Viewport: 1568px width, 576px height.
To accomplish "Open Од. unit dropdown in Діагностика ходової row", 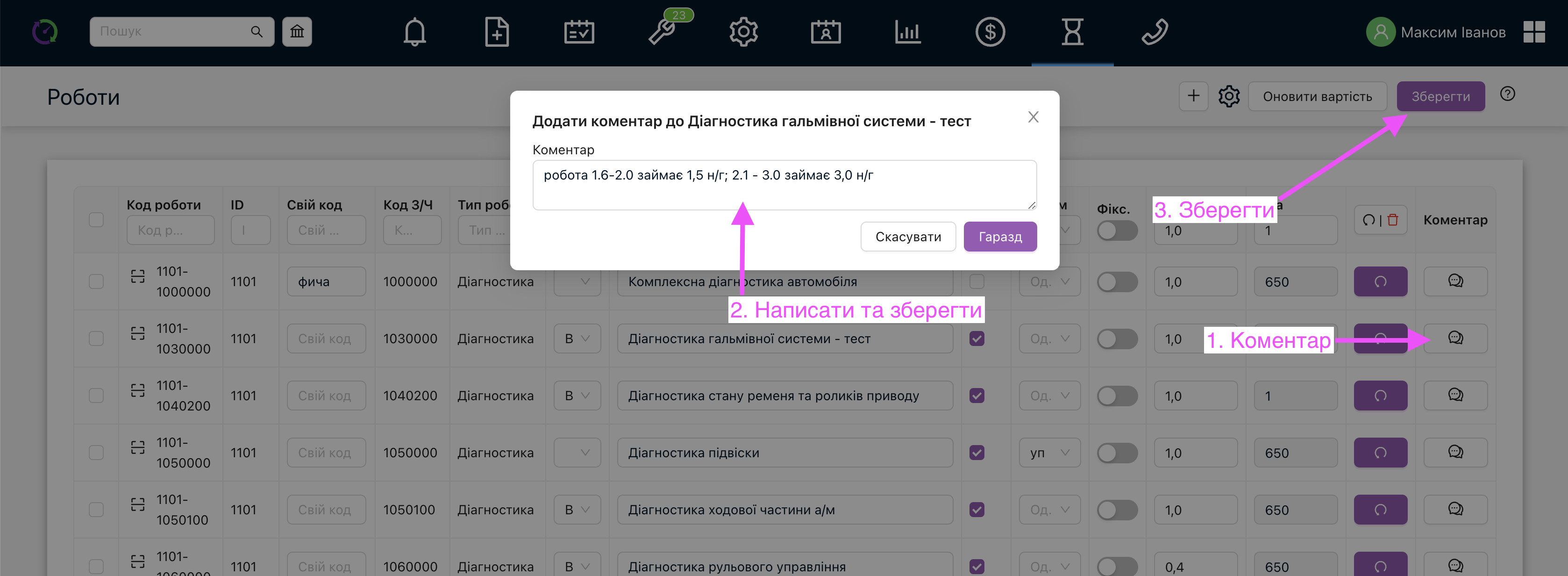I will pyautogui.click(x=1049, y=510).
